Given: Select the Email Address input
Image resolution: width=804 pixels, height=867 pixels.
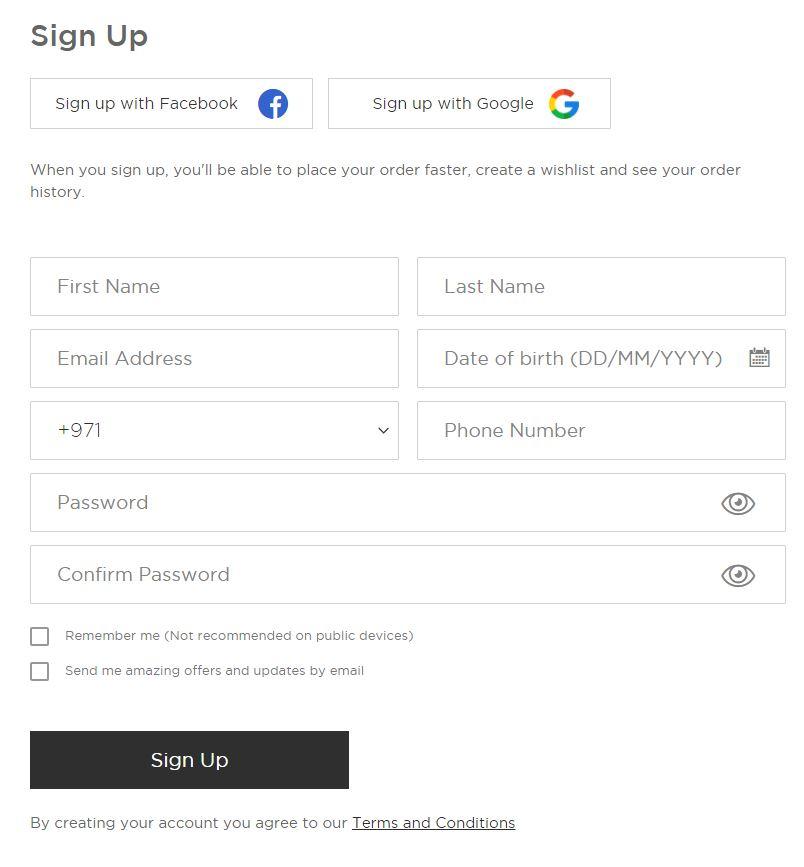Looking at the screenshot, I should pyautogui.click(x=214, y=359).
